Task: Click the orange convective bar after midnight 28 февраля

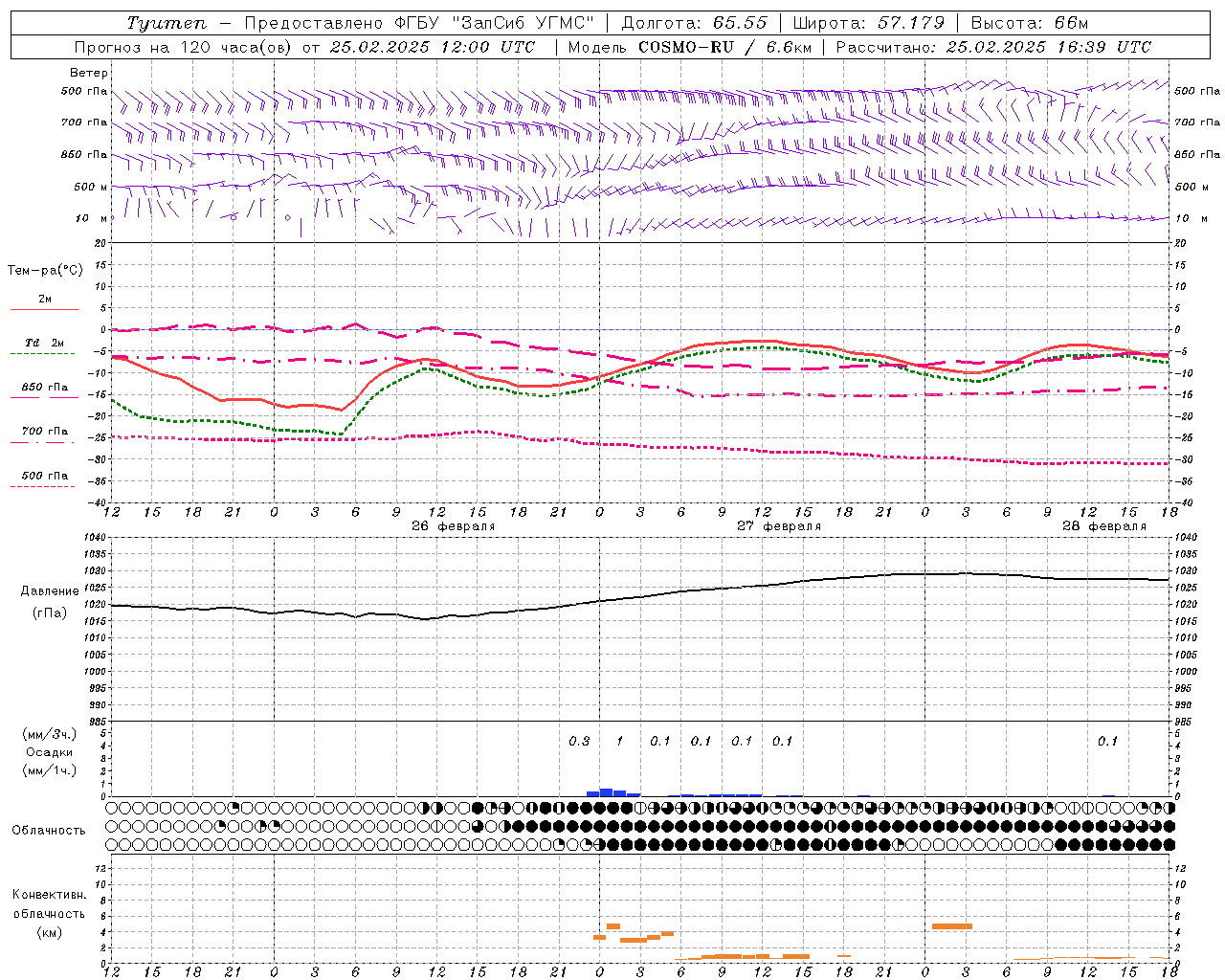Action: click(x=952, y=926)
